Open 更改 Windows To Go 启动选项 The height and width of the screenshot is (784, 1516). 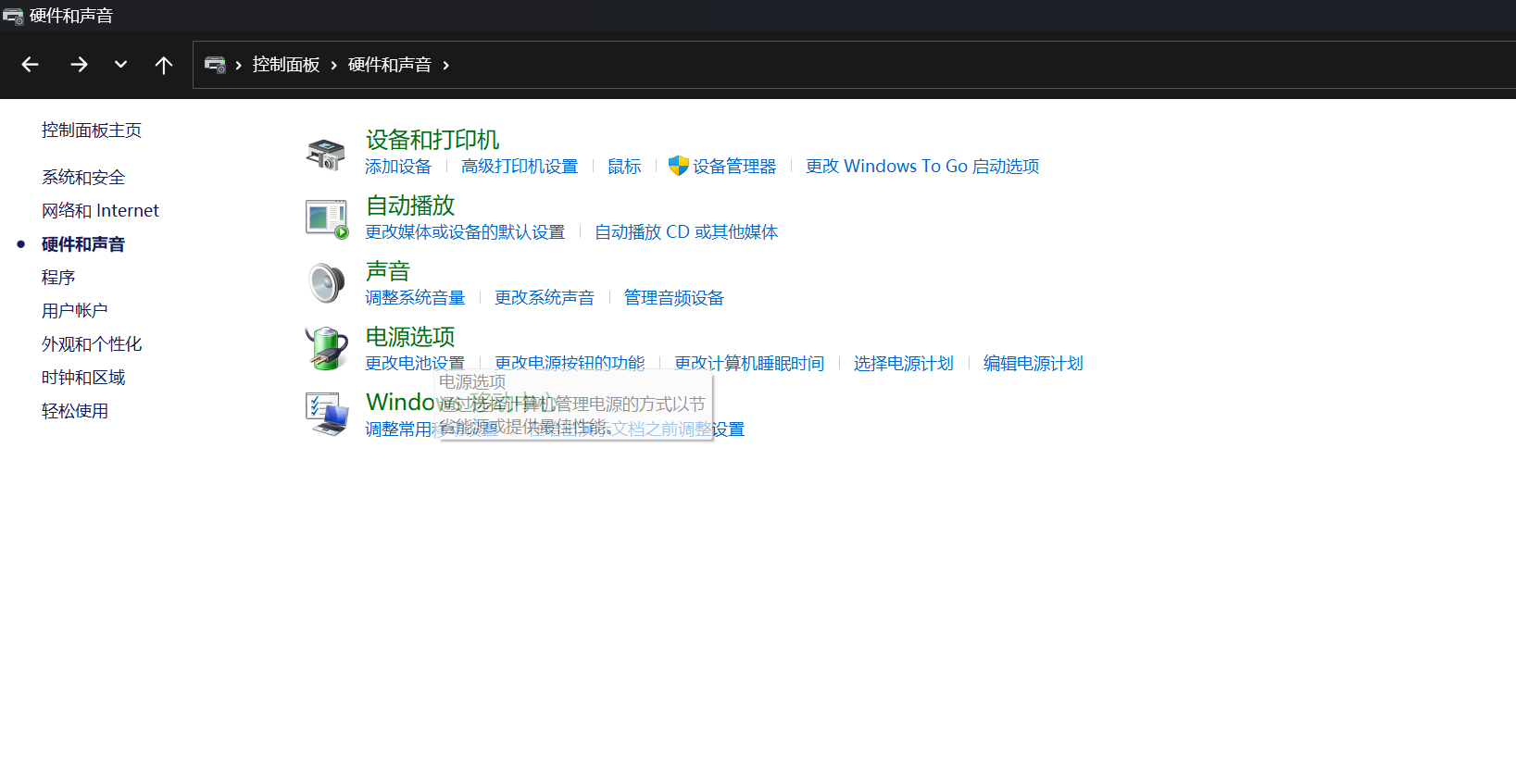click(922, 167)
